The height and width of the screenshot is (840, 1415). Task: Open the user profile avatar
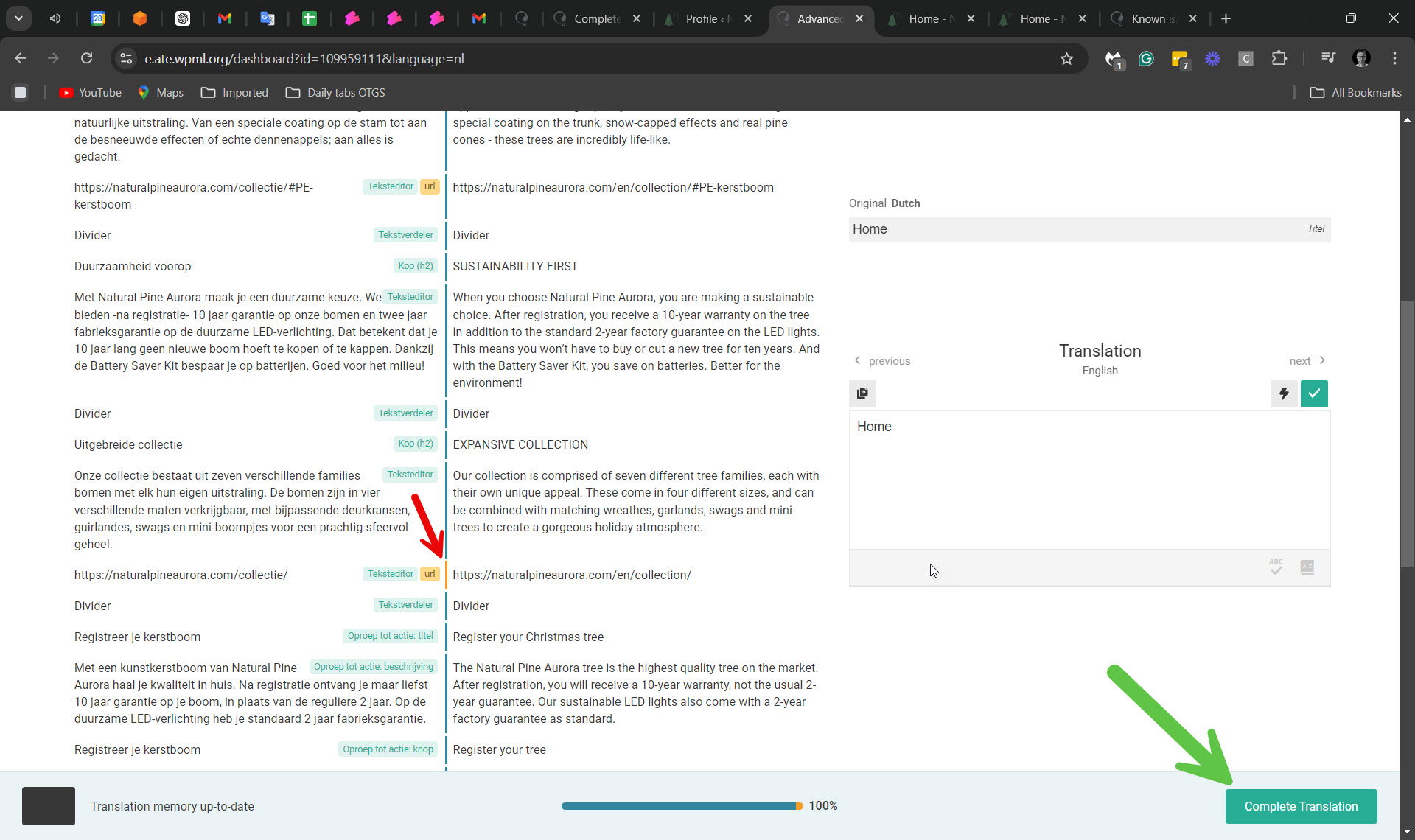tap(1361, 58)
